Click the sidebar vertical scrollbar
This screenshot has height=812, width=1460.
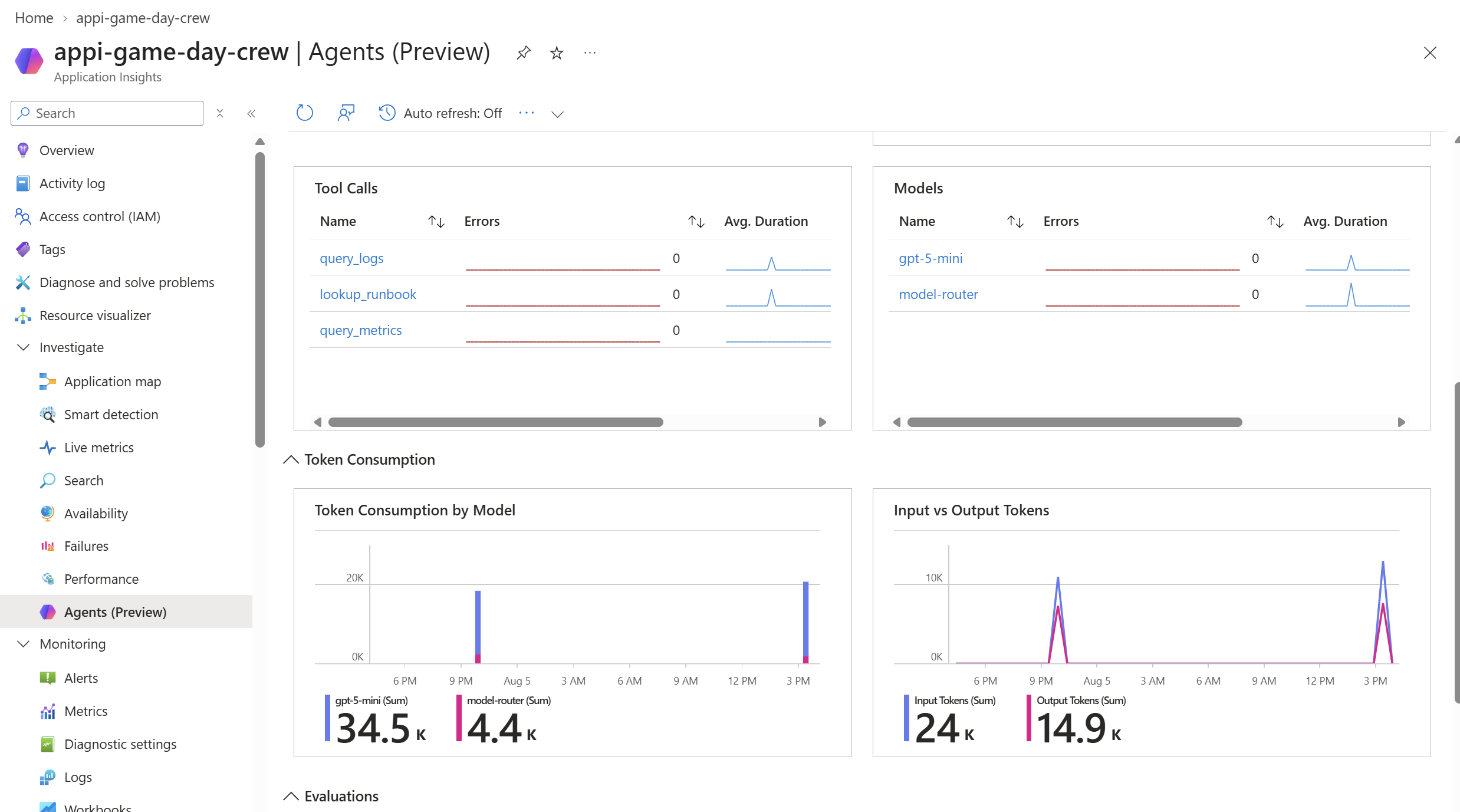tap(260, 300)
